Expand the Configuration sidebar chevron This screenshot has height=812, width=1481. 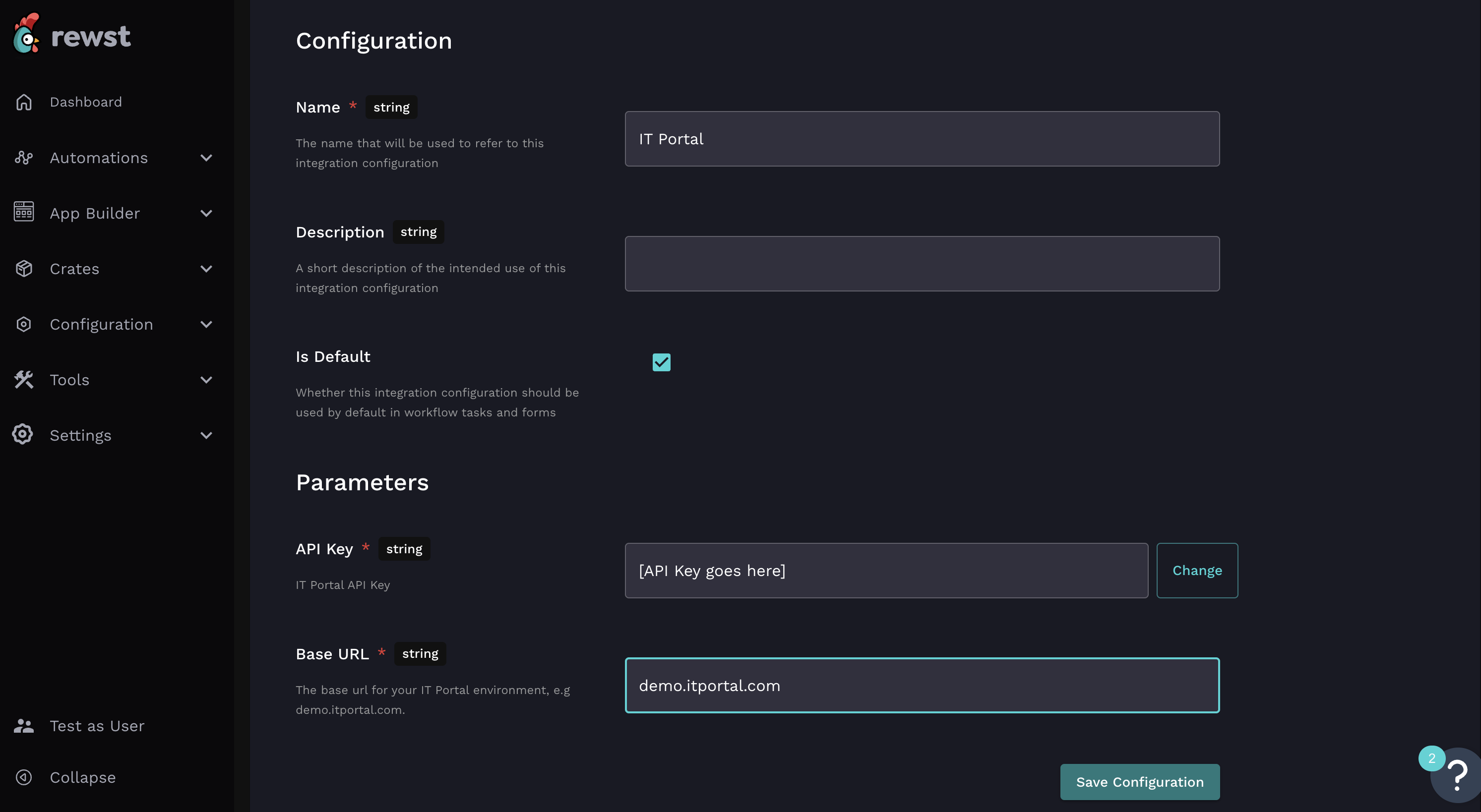(206, 324)
